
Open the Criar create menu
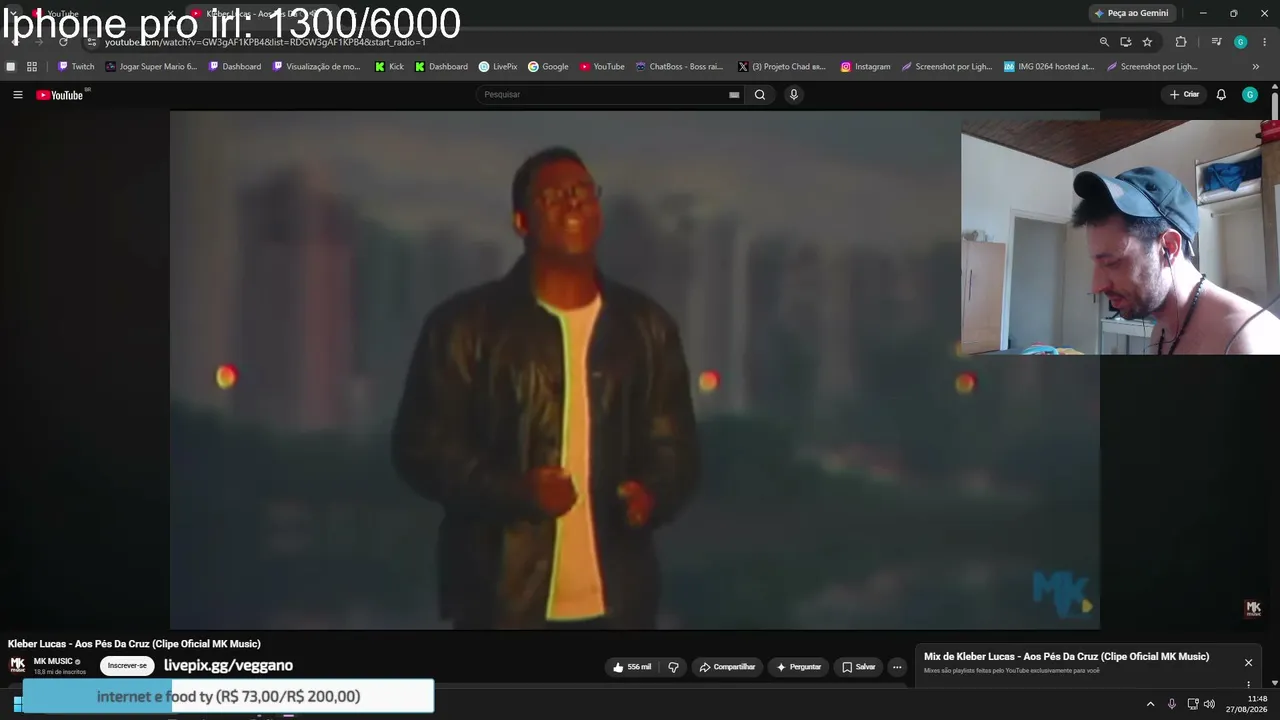[x=1184, y=95]
